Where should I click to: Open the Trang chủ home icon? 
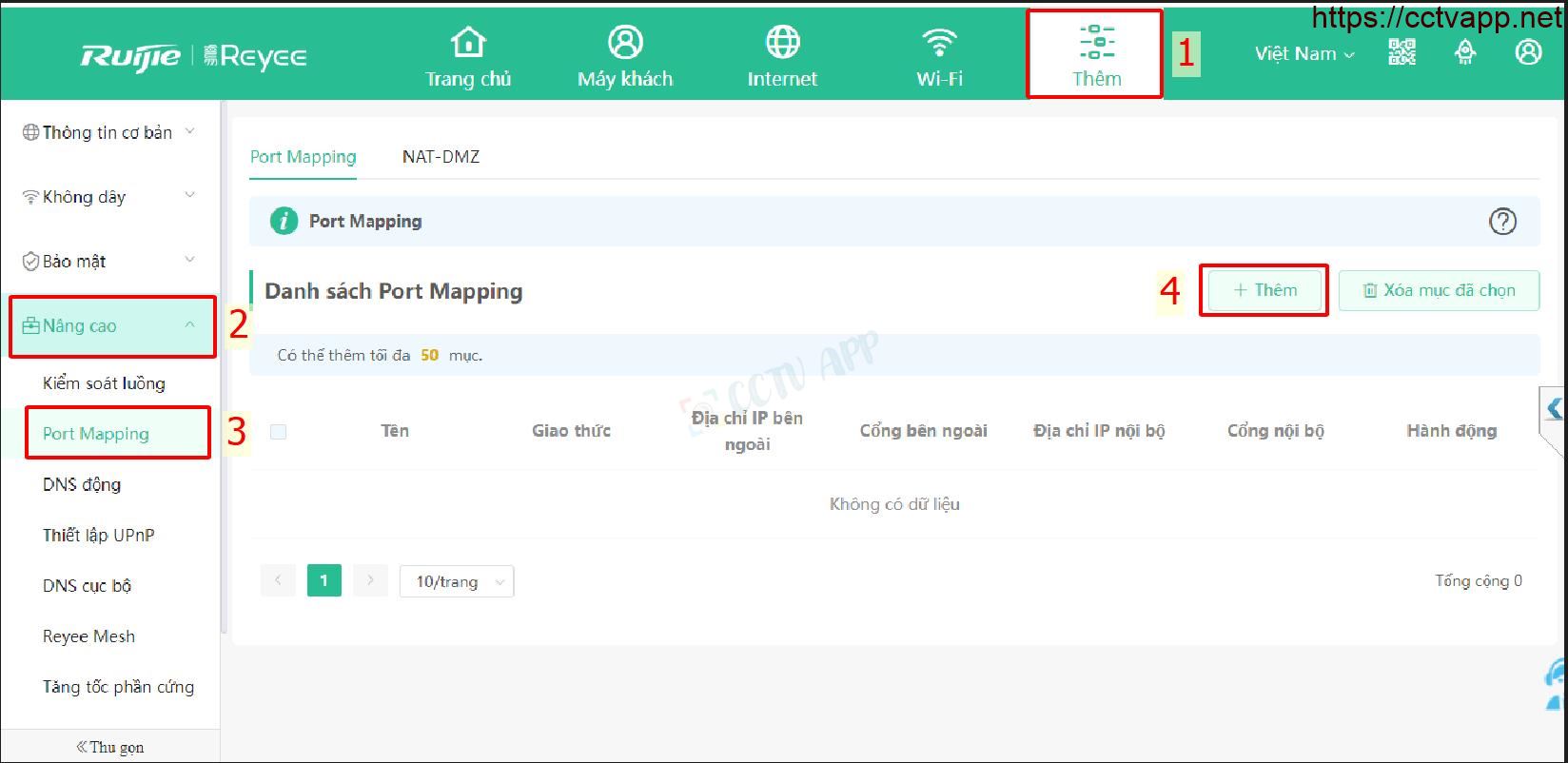pos(468,43)
